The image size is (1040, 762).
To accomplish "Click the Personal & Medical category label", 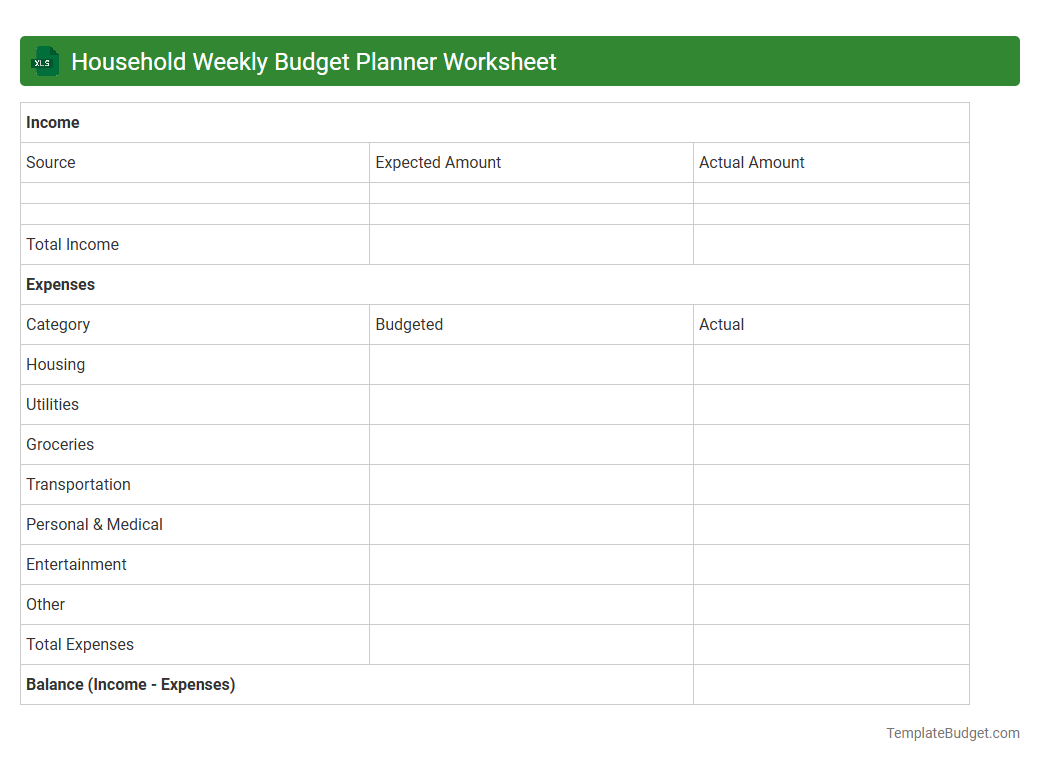I will (94, 524).
